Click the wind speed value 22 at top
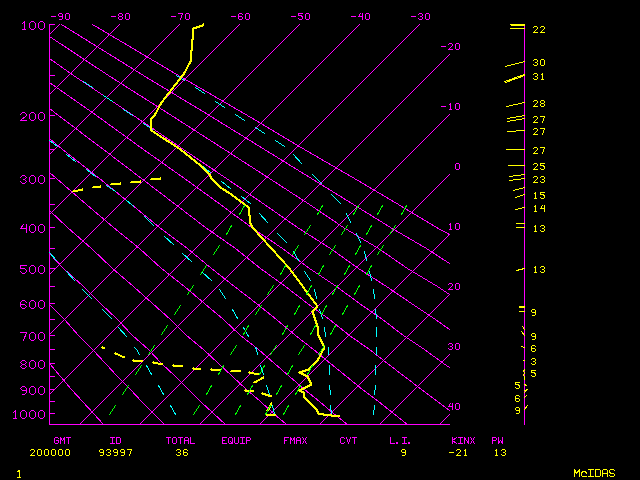Screen dimensions: 640x480 (x=538, y=30)
